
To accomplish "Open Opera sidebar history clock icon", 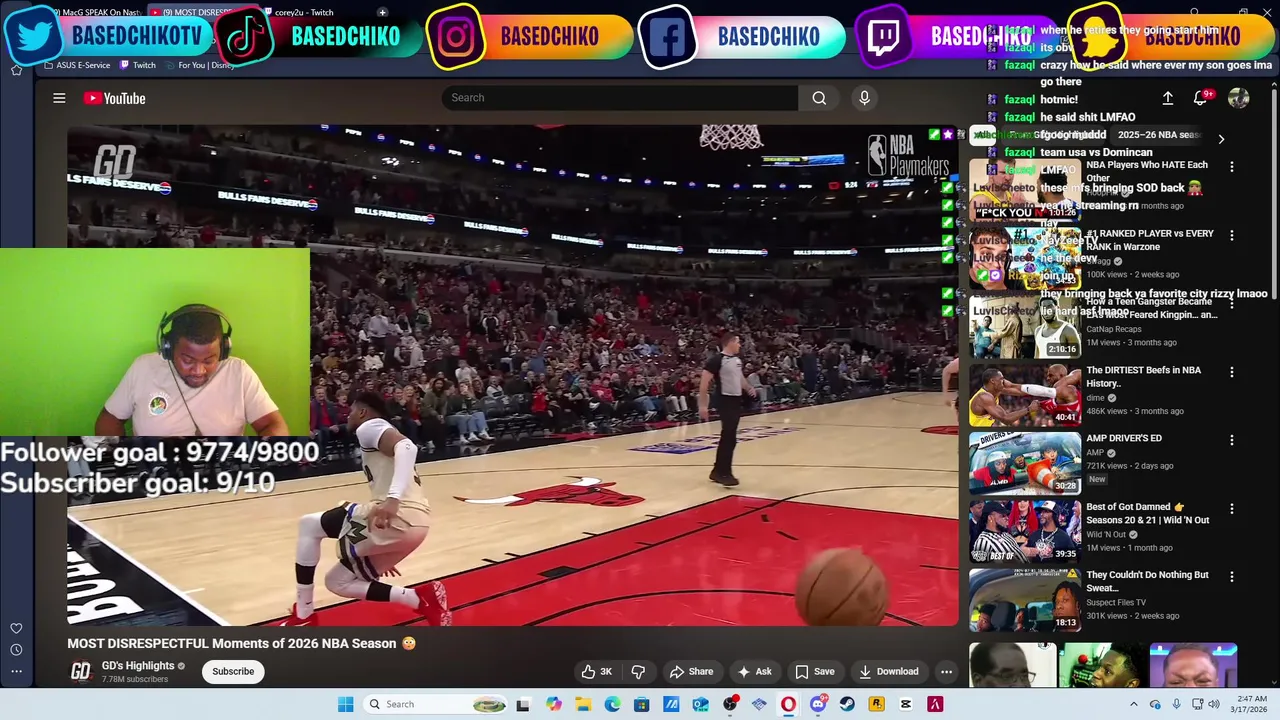I will 16,650.
